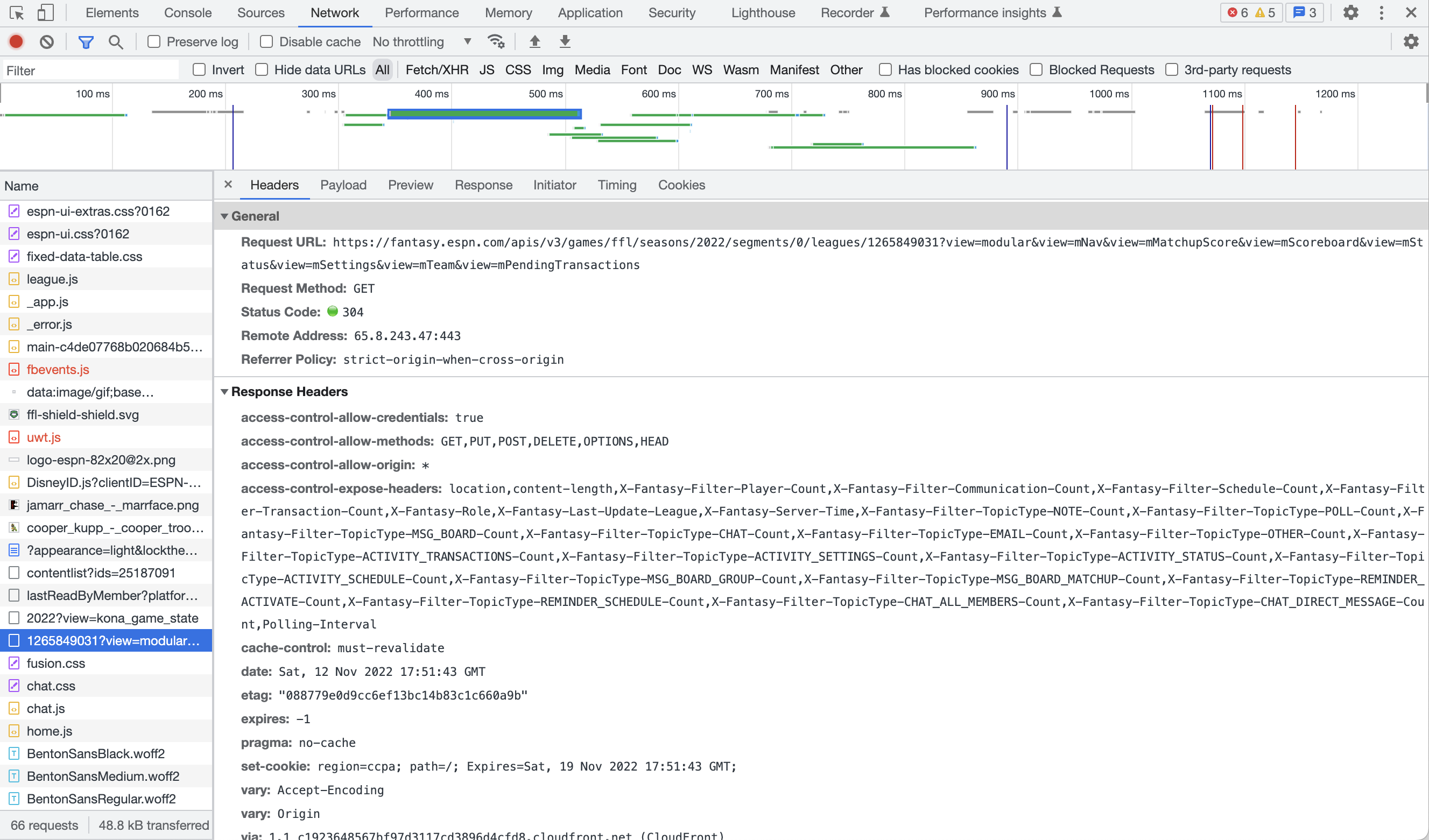The height and width of the screenshot is (840, 1429).
Task: Collapse the General section
Action: tap(224, 216)
